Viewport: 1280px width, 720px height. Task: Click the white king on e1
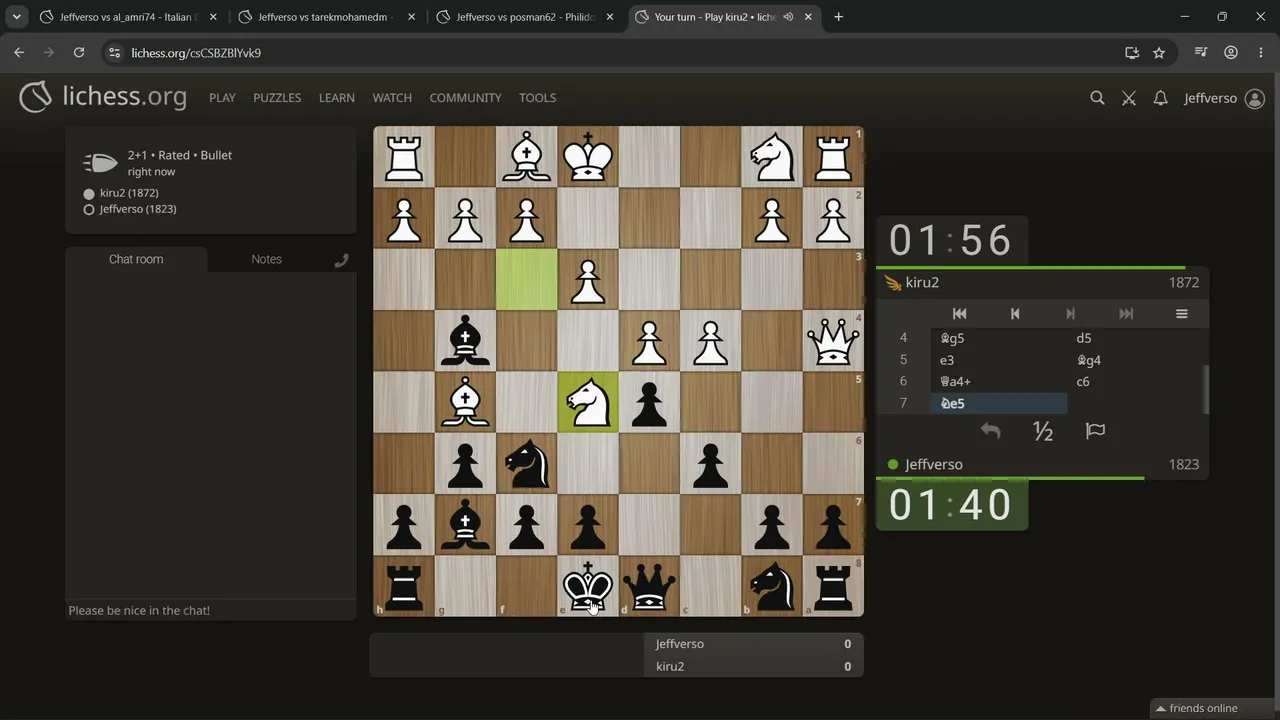coord(588,157)
